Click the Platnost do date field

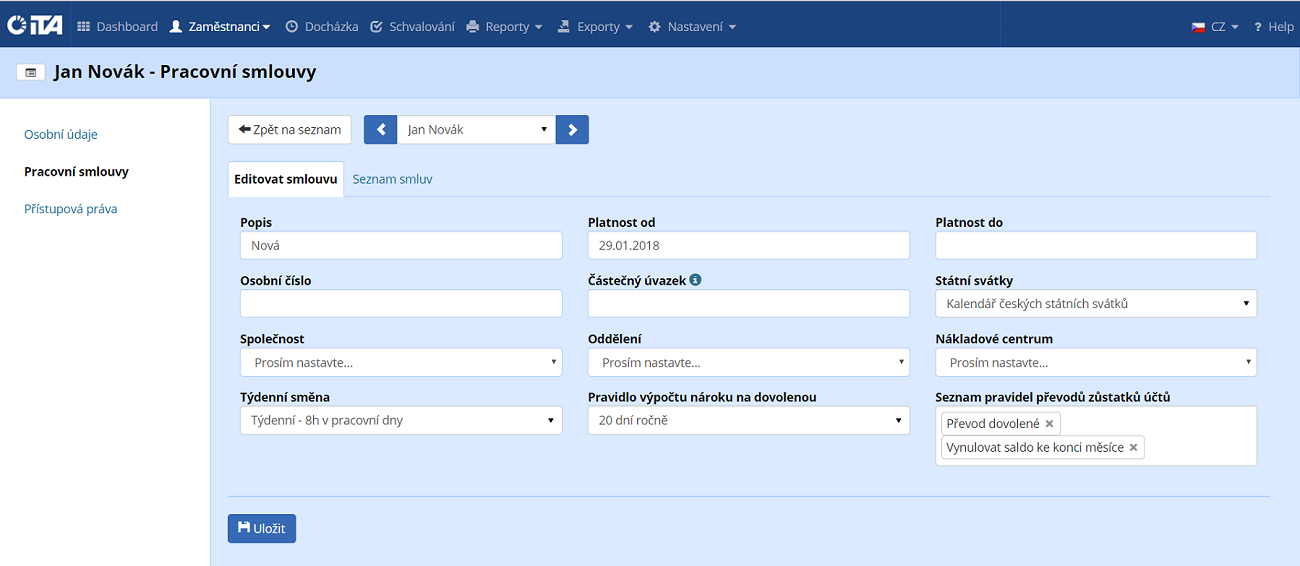click(x=1095, y=246)
